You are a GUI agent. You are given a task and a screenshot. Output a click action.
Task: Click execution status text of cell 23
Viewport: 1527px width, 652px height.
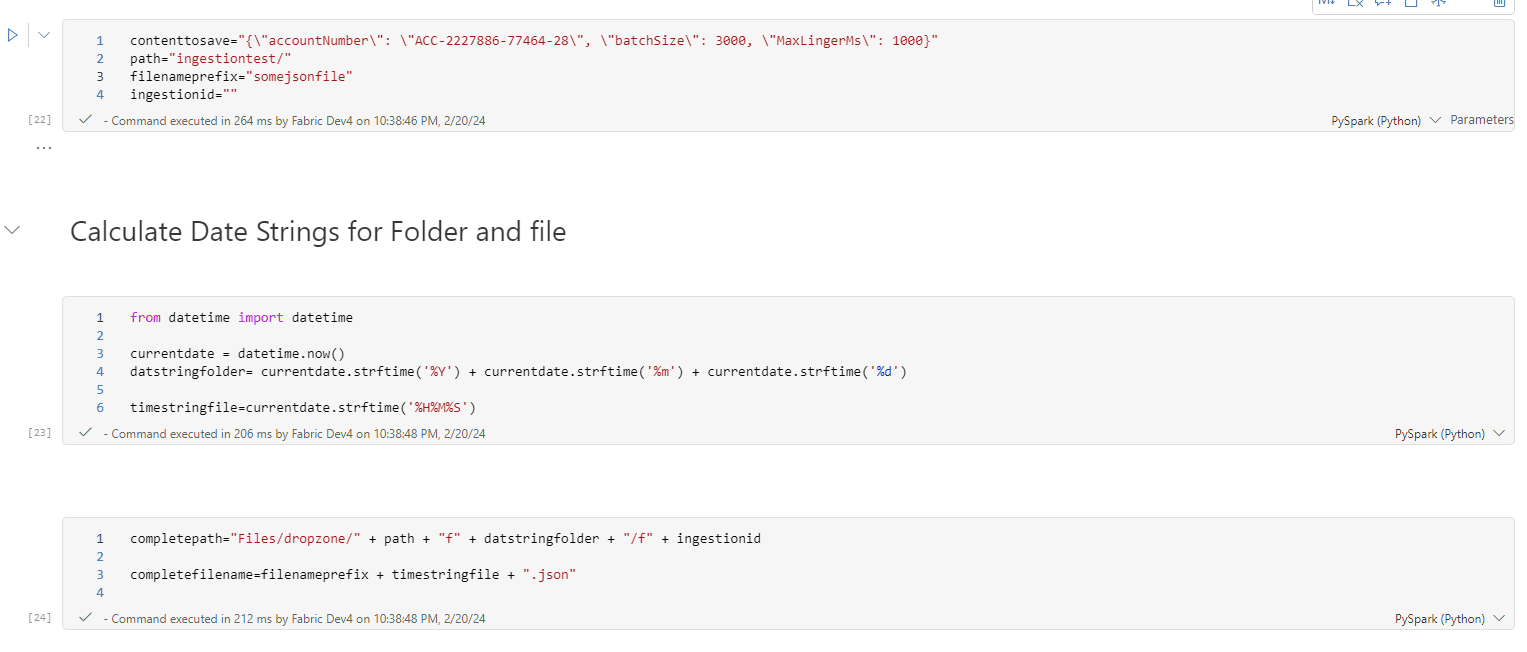pos(298,434)
